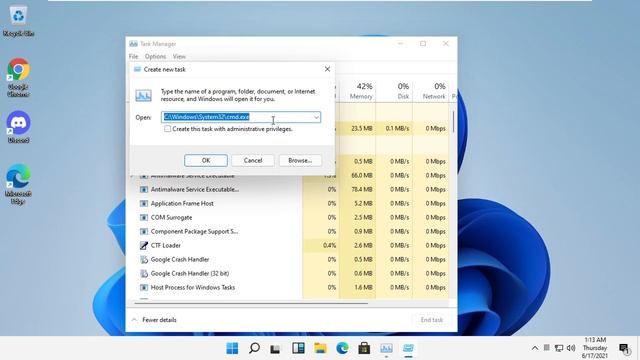Open Discord desktop shortcut

click(18, 127)
